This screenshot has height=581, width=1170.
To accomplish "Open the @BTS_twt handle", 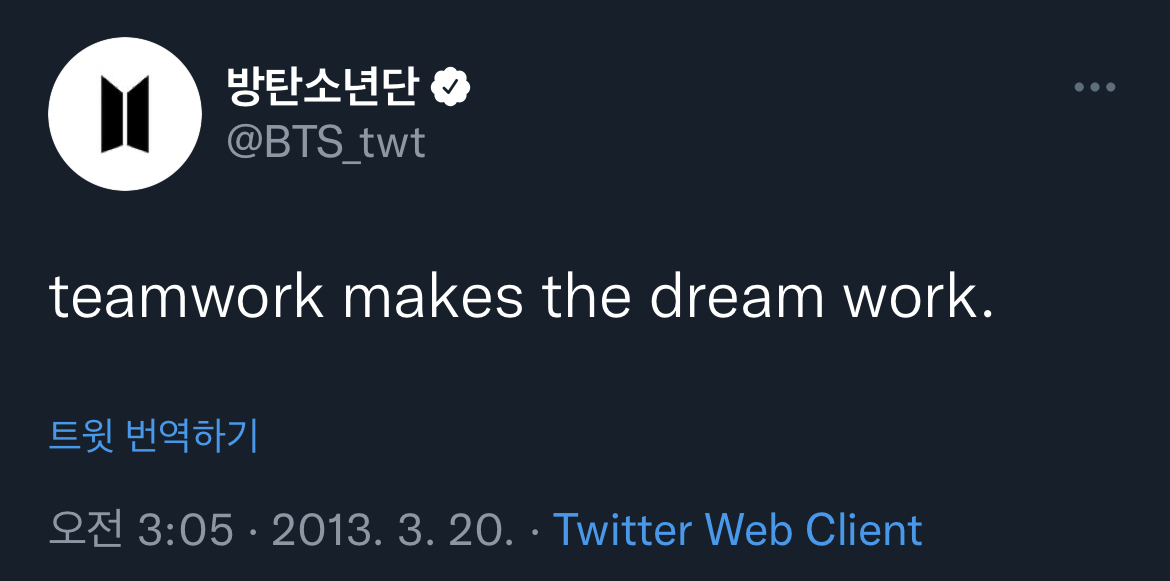I will tap(326, 143).
